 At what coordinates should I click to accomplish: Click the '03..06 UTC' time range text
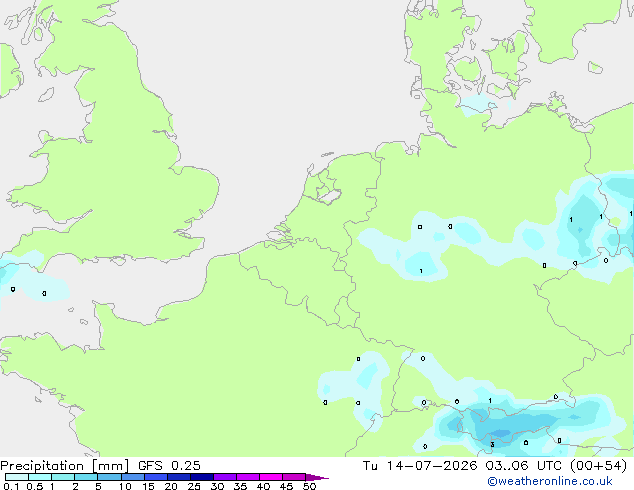point(524,466)
